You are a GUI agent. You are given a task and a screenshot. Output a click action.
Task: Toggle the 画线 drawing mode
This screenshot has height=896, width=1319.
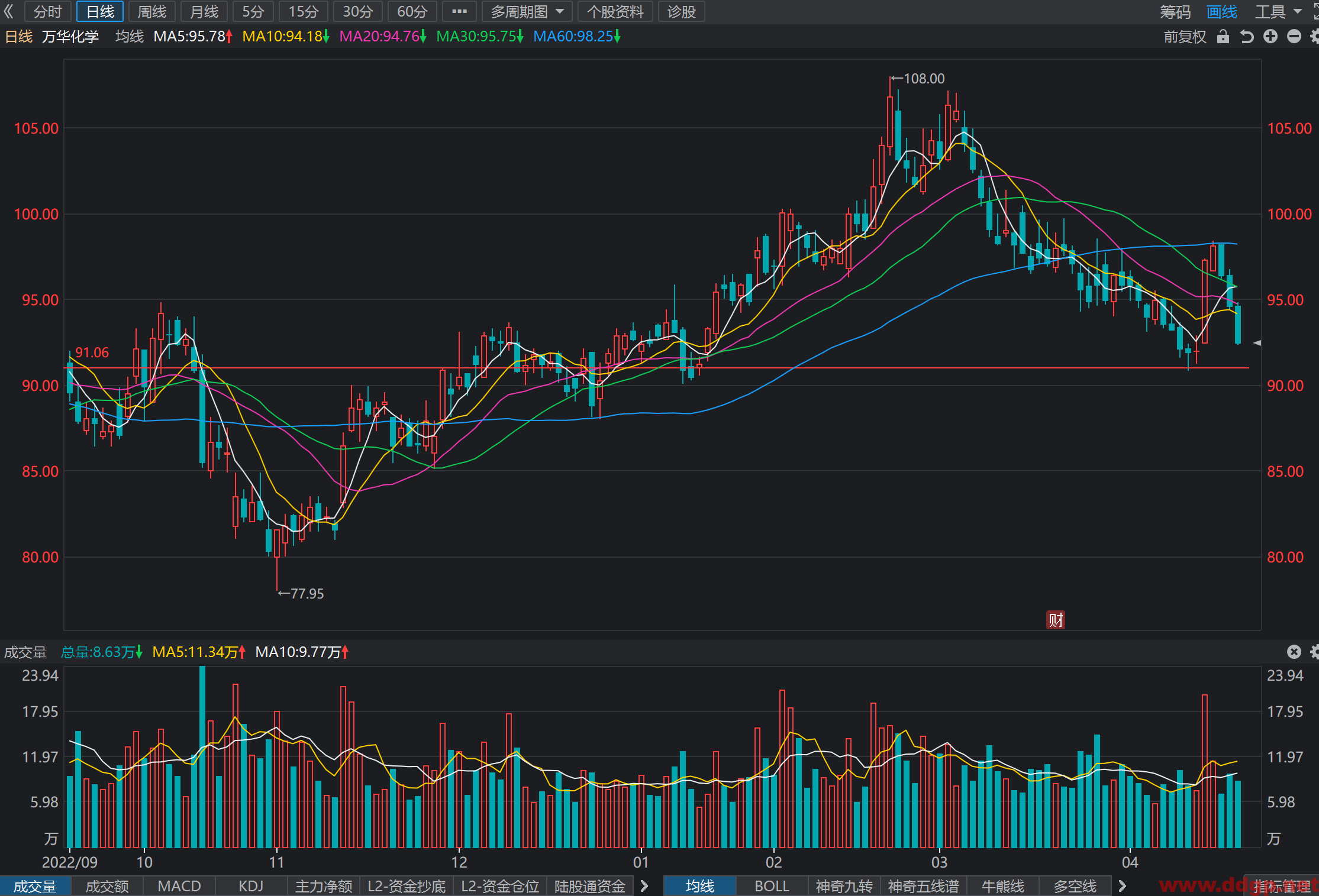tap(1222, 11)
